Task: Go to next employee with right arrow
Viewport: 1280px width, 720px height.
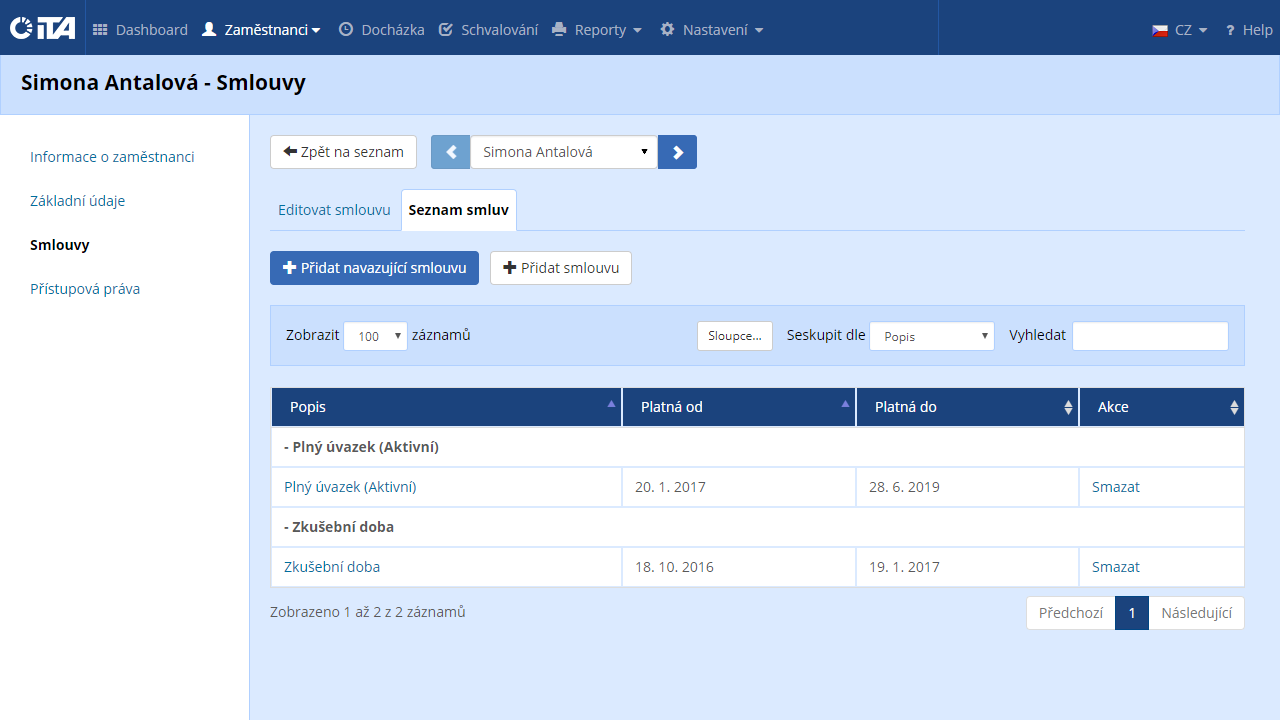Action: (678, 152)
